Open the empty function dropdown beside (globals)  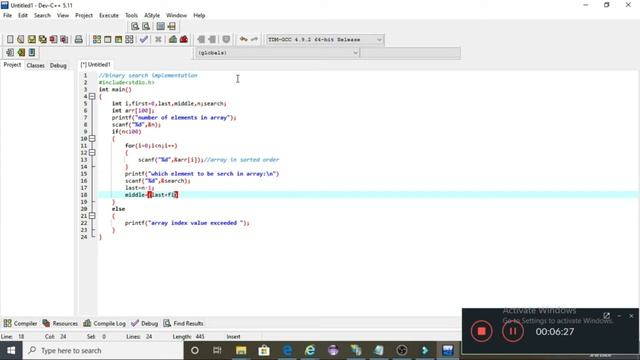tap(410, 53)
